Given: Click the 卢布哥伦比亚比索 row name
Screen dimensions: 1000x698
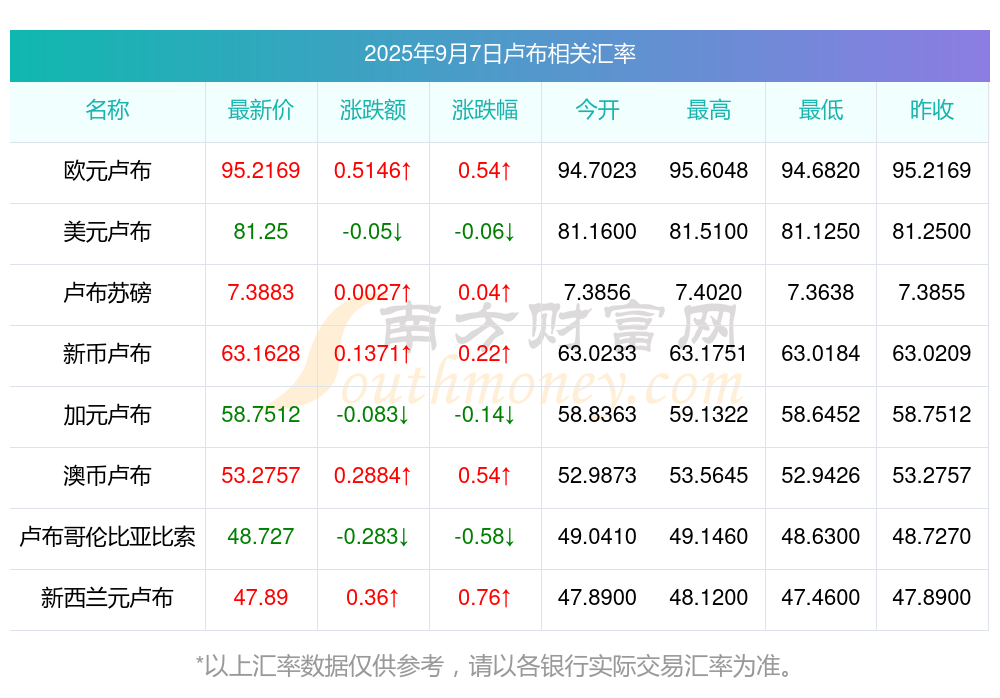Looking at the screenshot, I should click(x=107, y=537).
